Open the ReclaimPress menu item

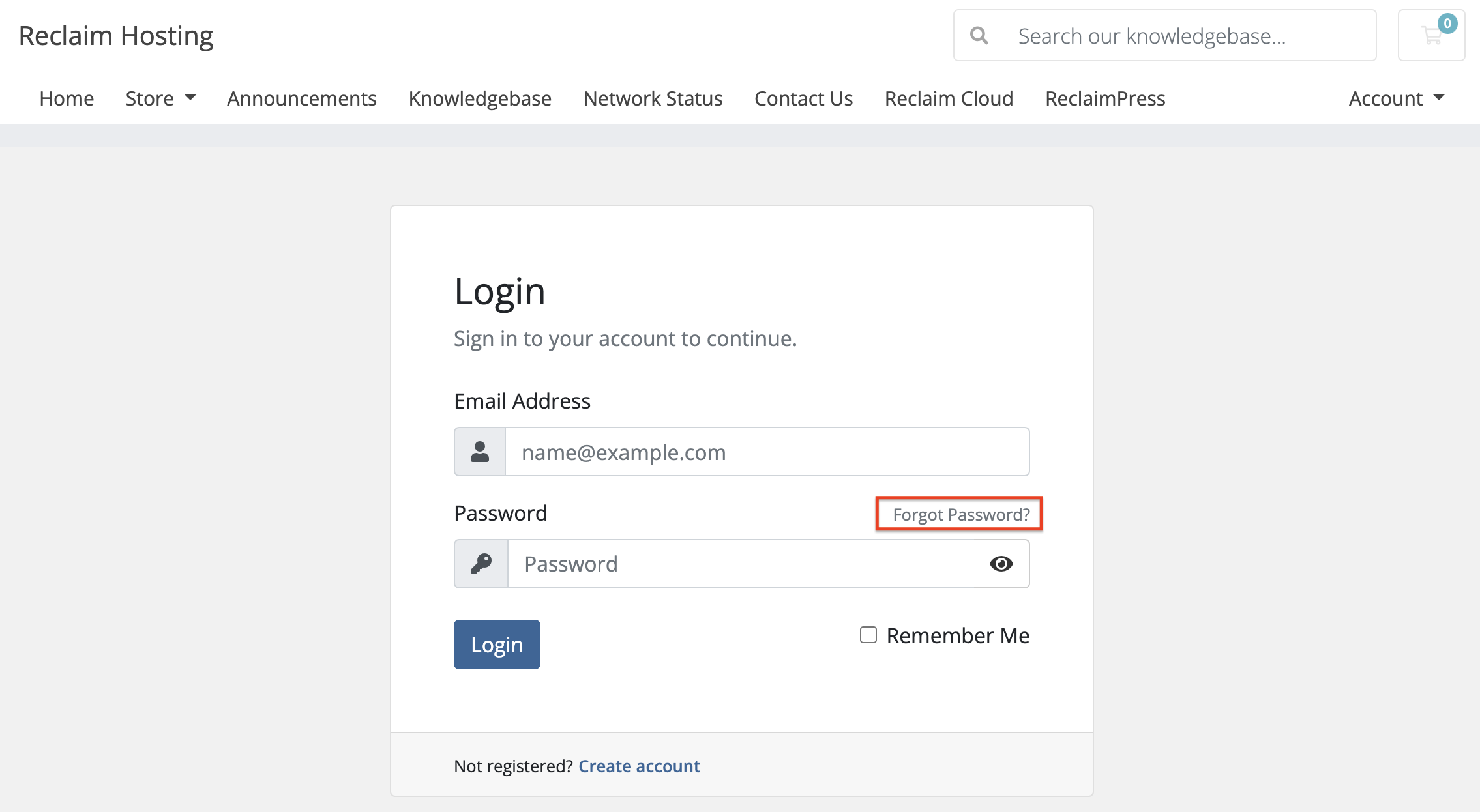[1105, 98]
